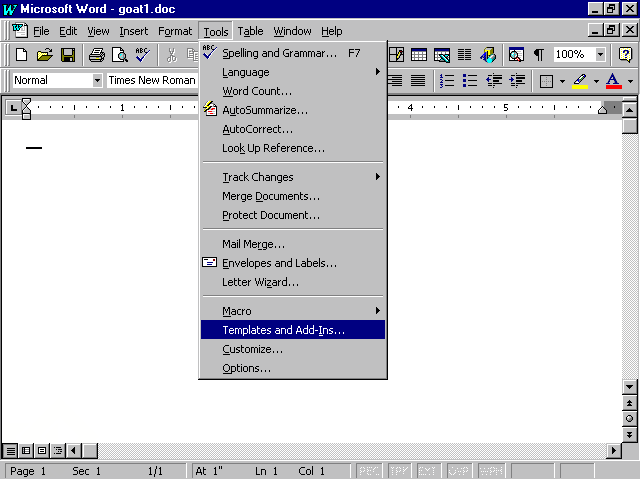This screenshot has width=640, height=480.
Task: Click the Times New Roman font box
Action: pos(152,80)
